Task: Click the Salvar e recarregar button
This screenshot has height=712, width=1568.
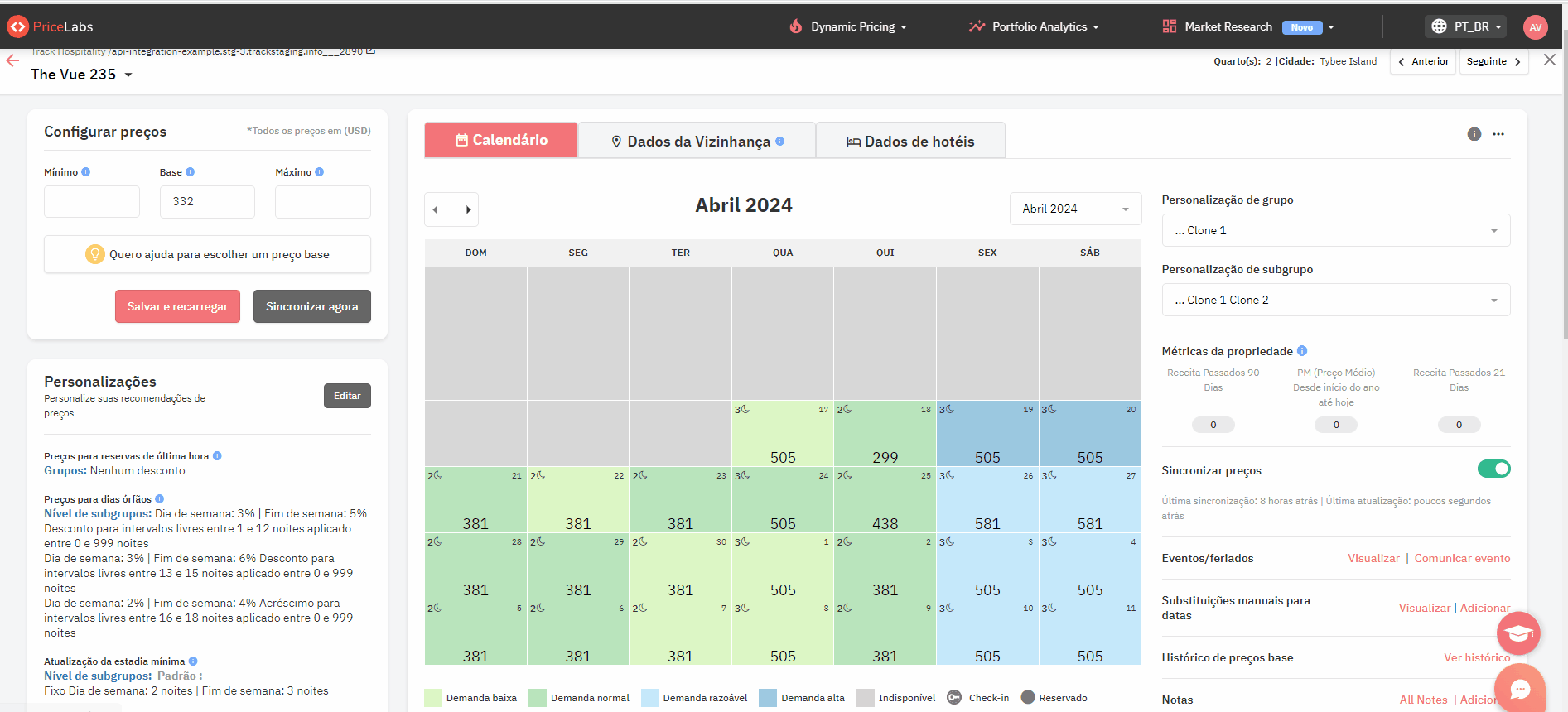Action: point(177,306)
